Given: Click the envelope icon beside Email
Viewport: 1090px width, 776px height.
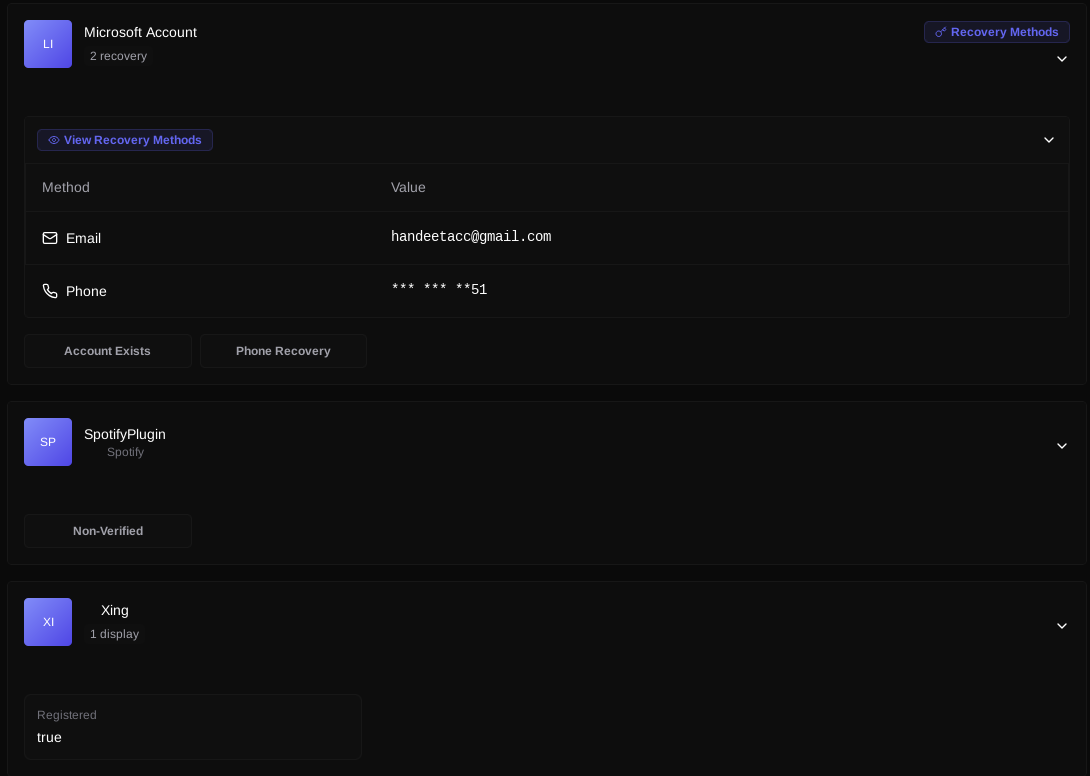Looking at the screenshot, I should [x=50, y=238].
